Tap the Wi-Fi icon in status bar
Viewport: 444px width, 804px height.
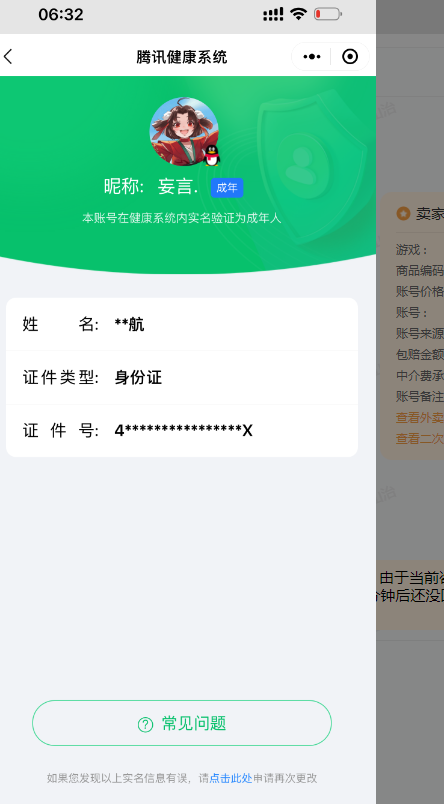pos(298,14)
